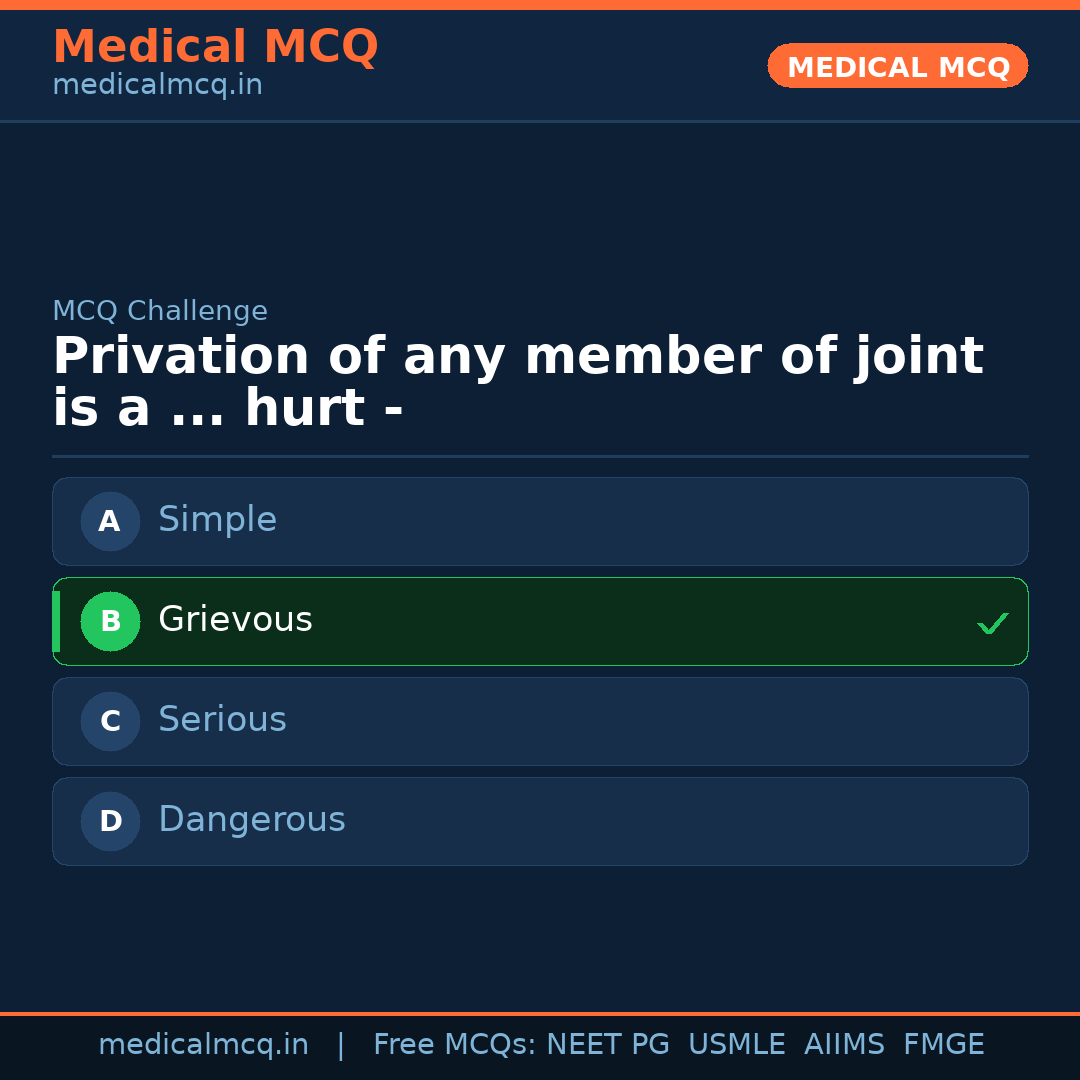1080x1080 pixels.
Task: Click the D badge icon beside Dangerous
Action: pos(110,821)
